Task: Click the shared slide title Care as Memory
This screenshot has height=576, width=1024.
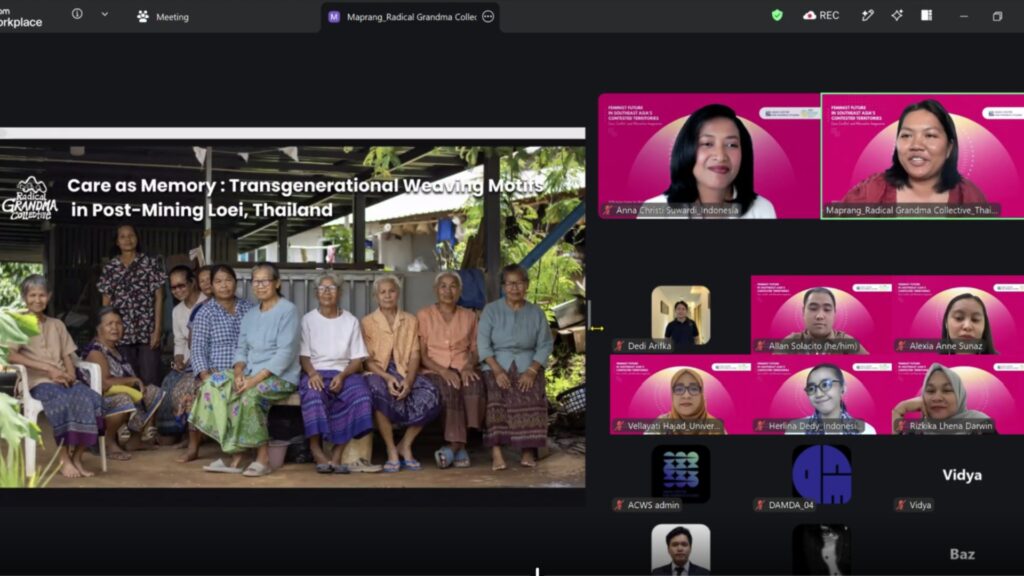Action: (305, 197)
